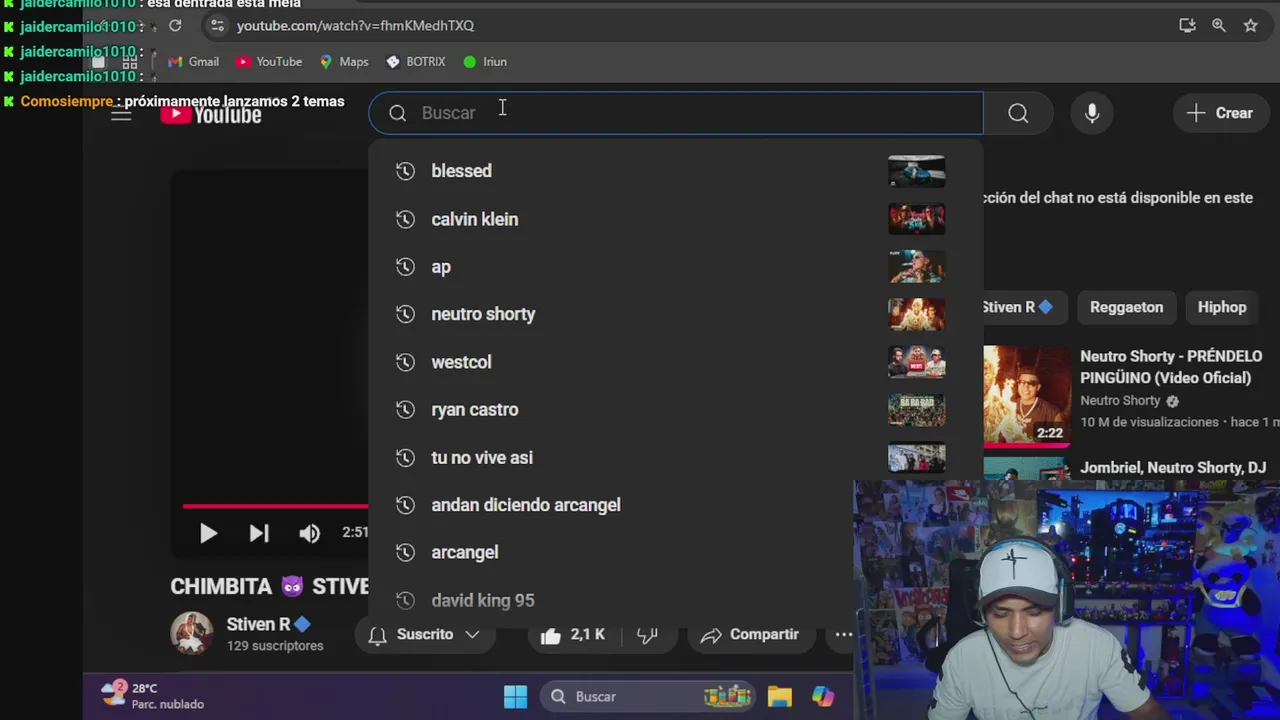Start voice search with the microphone icon
Screen dimensions: 1280x720
1092,113
